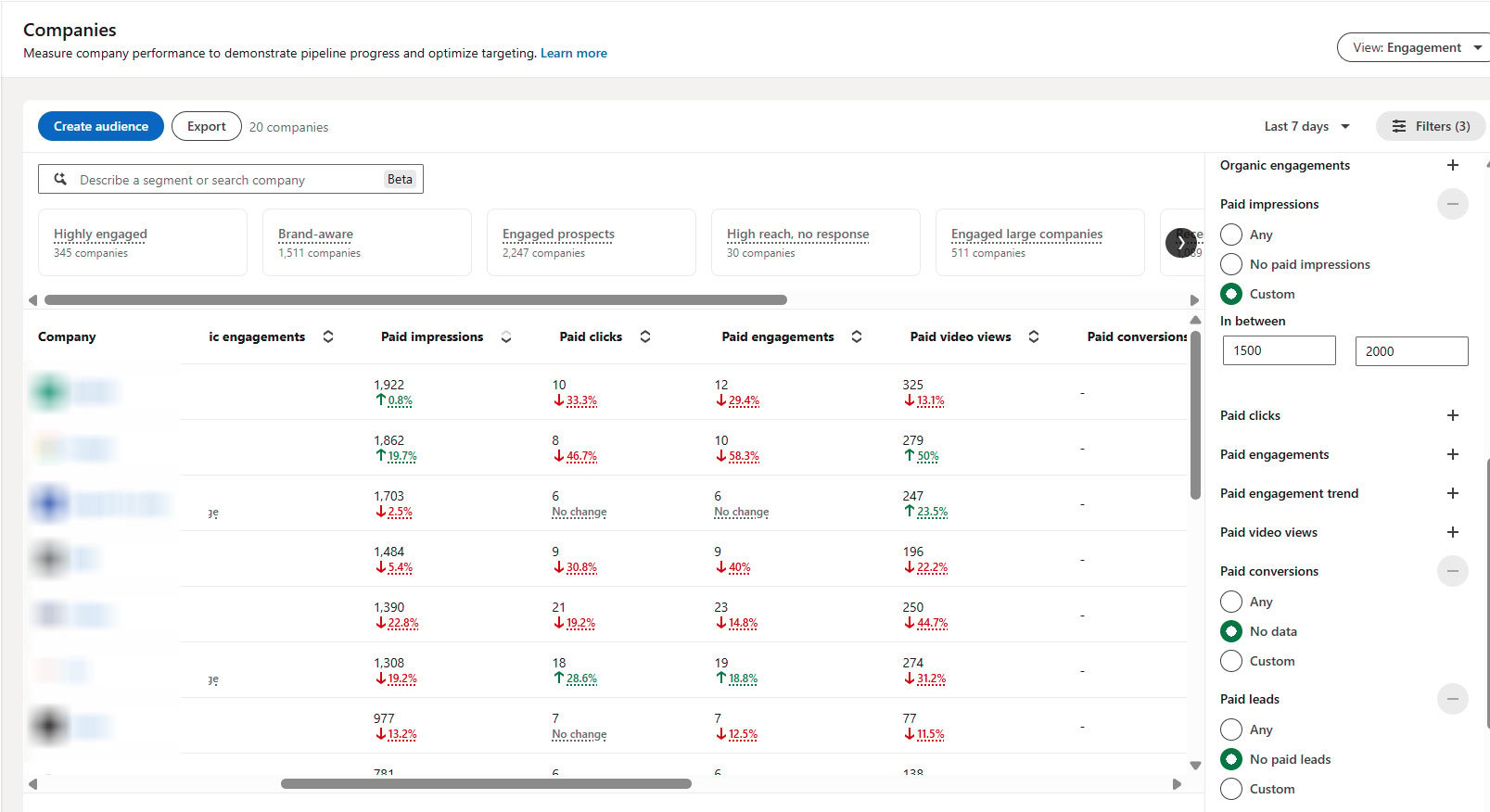Click Export button
Screen dimensions: 1490x812
click(x=207, y=126)
